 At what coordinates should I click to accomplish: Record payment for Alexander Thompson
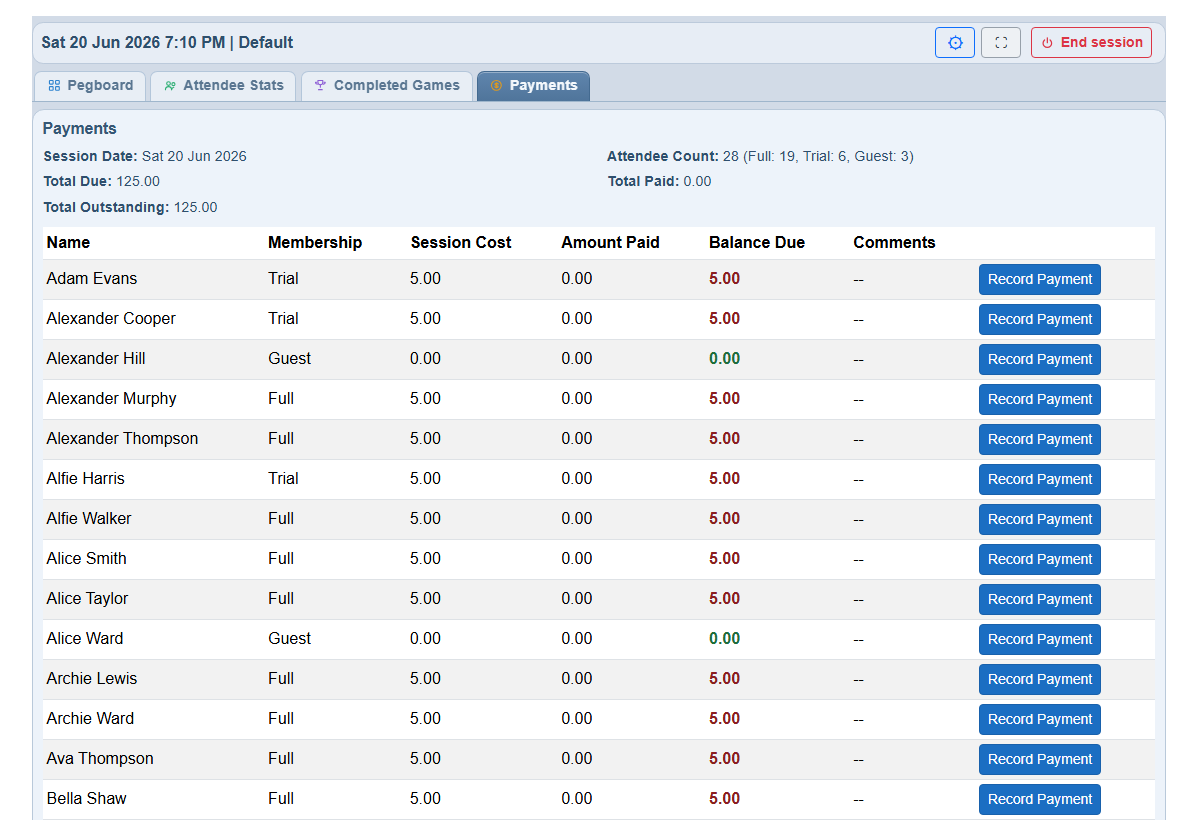pos(1040,440)
